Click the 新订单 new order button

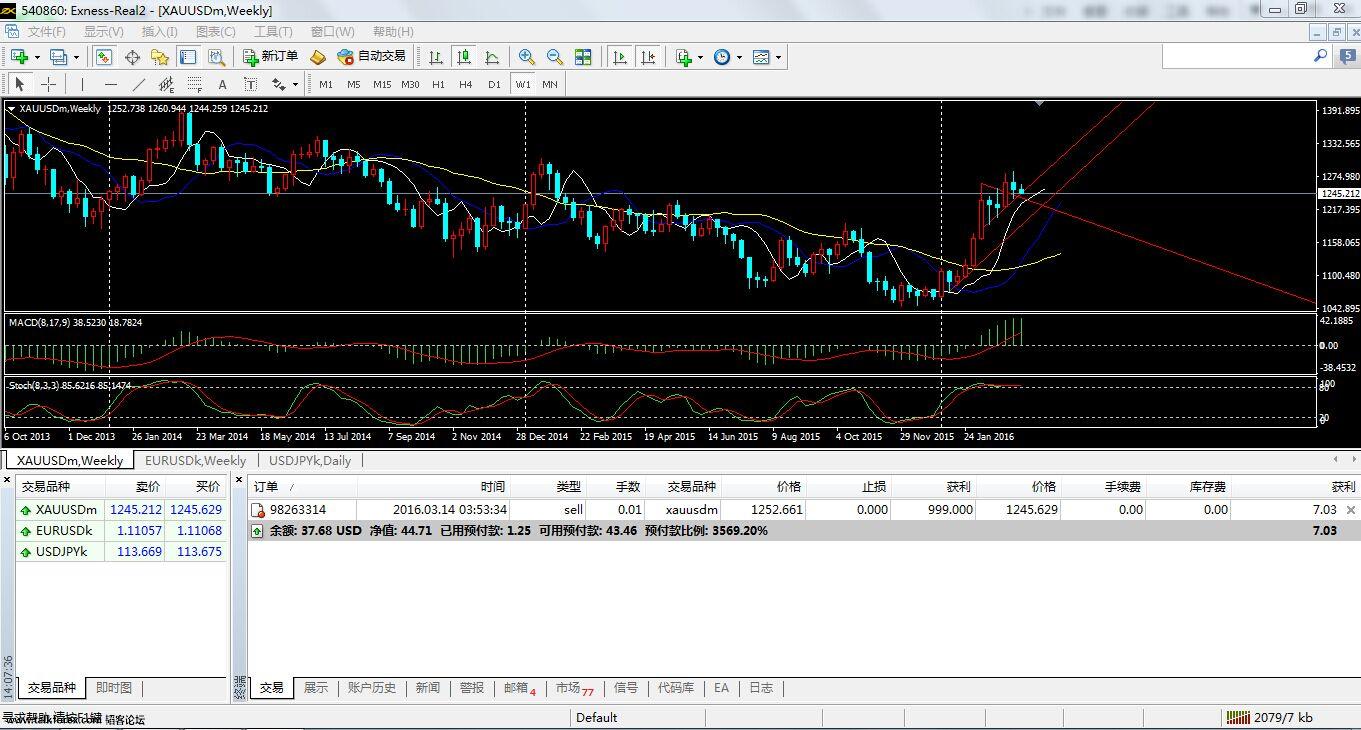(271, 57)
